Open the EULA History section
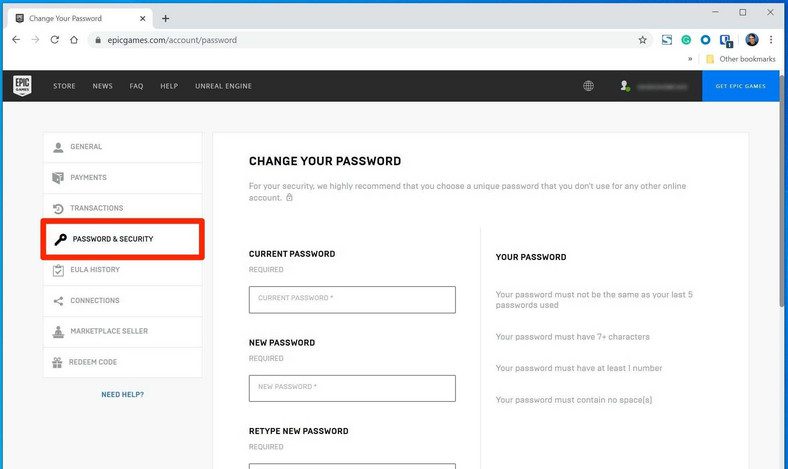The height and width of the screenshot is (469, 788). pos(123,270)
